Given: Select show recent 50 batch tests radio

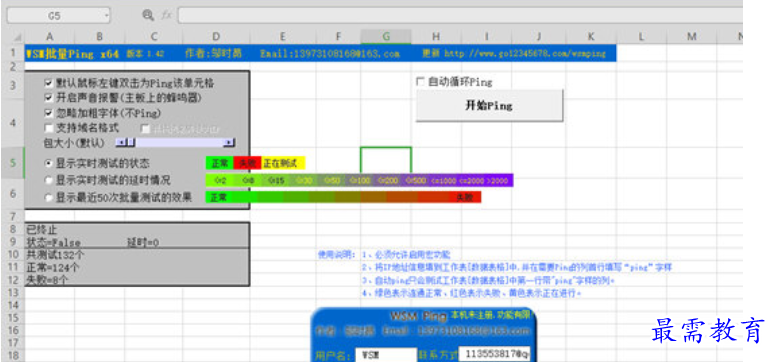Looking at the screenshot, I should point(48,198).
